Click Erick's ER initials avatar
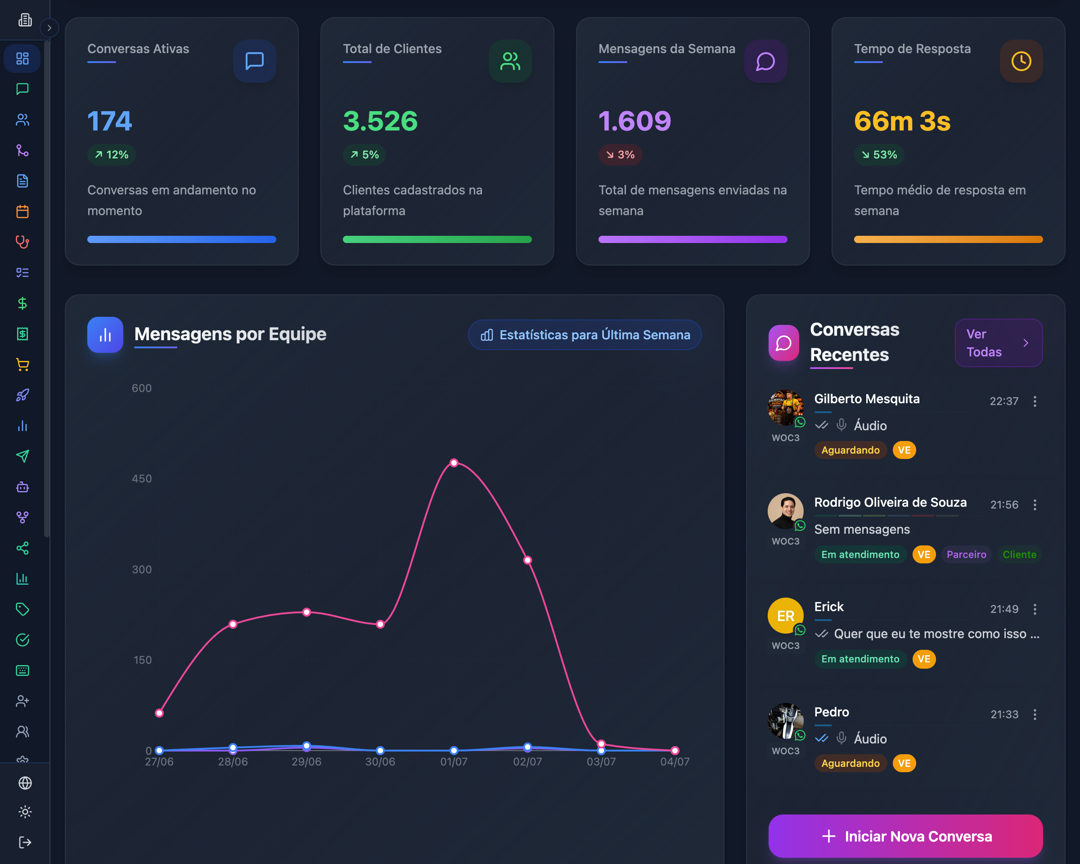This screenshot has height=864, width=1080. [x=785, y=615]
